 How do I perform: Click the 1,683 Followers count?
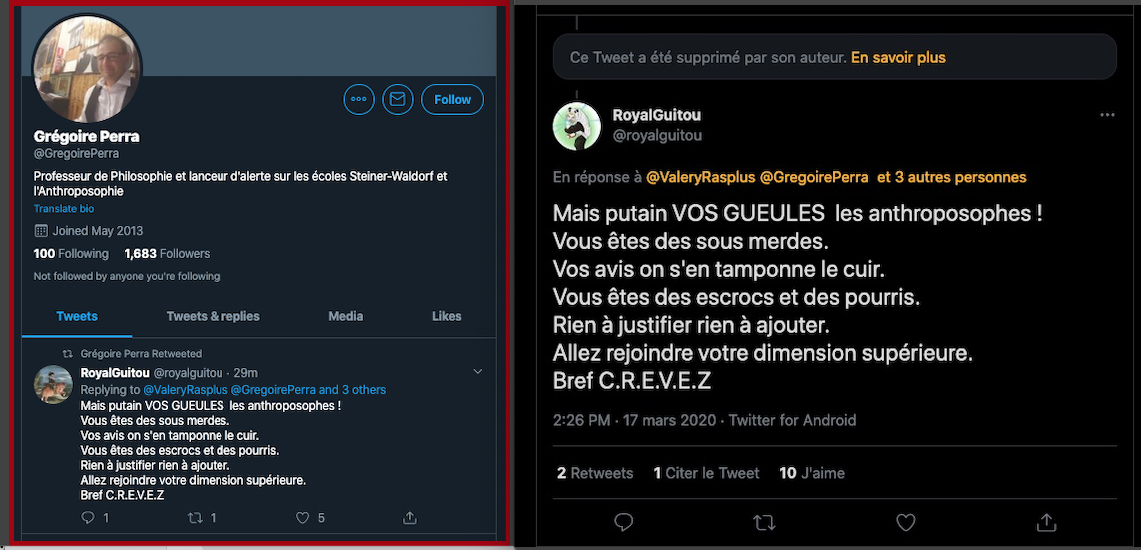(x=167, y=254)
